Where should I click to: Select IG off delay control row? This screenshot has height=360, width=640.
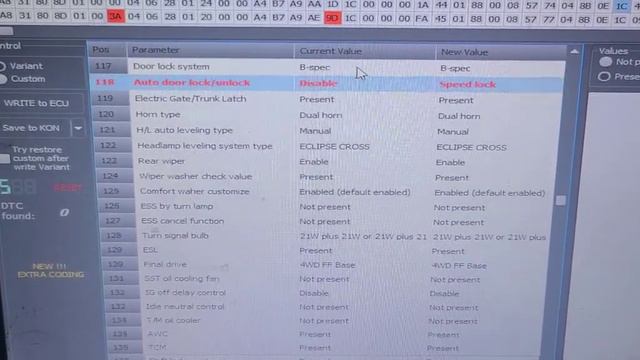tap(327, 293)
